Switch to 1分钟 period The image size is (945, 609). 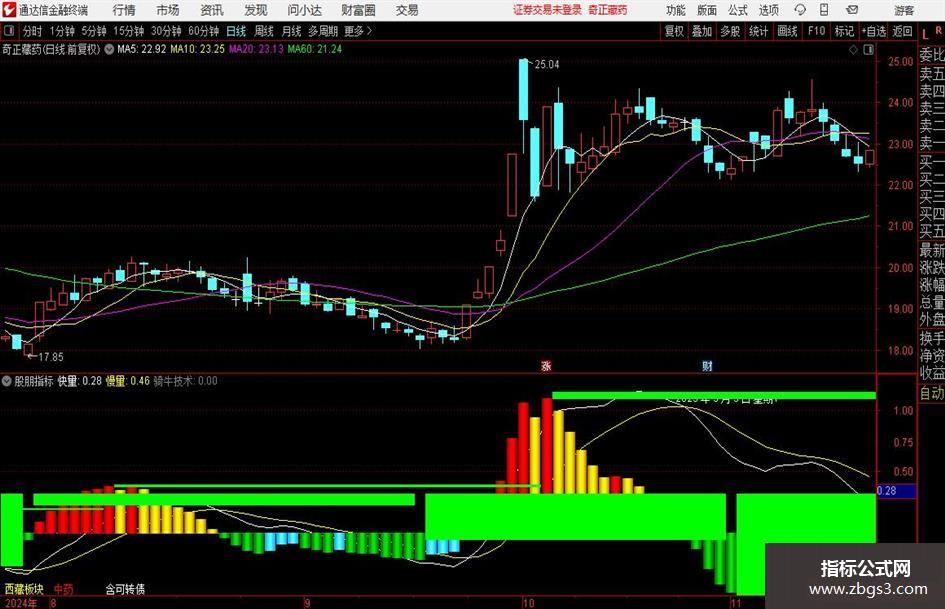[62, 31]
